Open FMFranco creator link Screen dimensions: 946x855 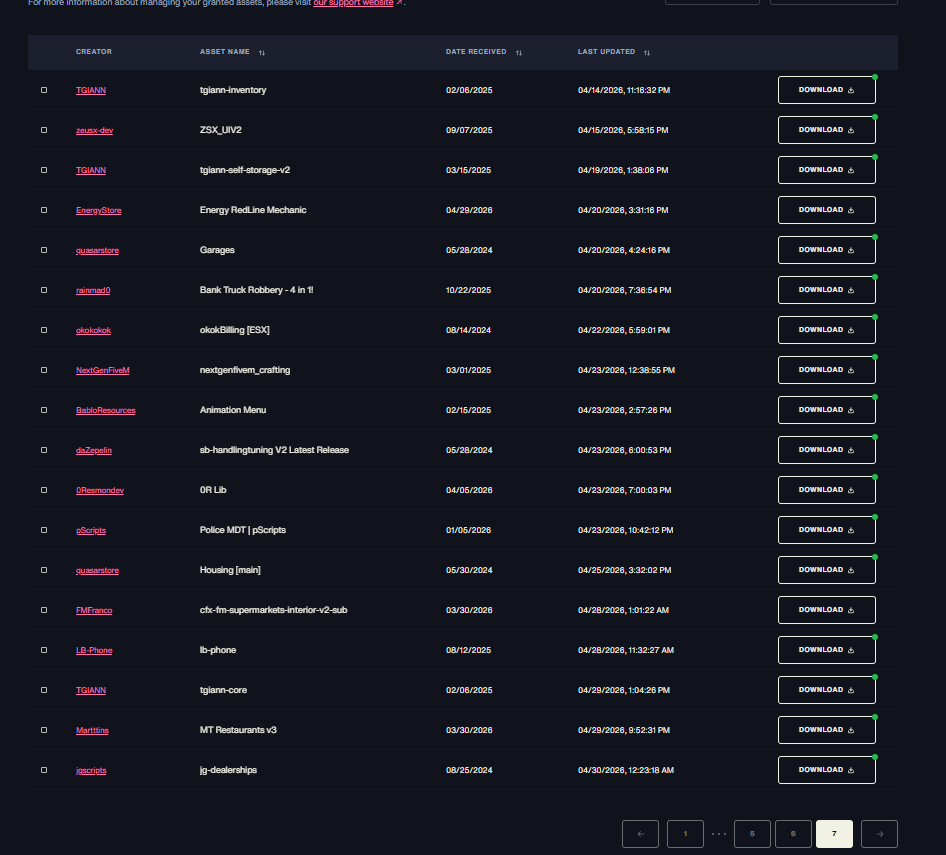point(94,610)
